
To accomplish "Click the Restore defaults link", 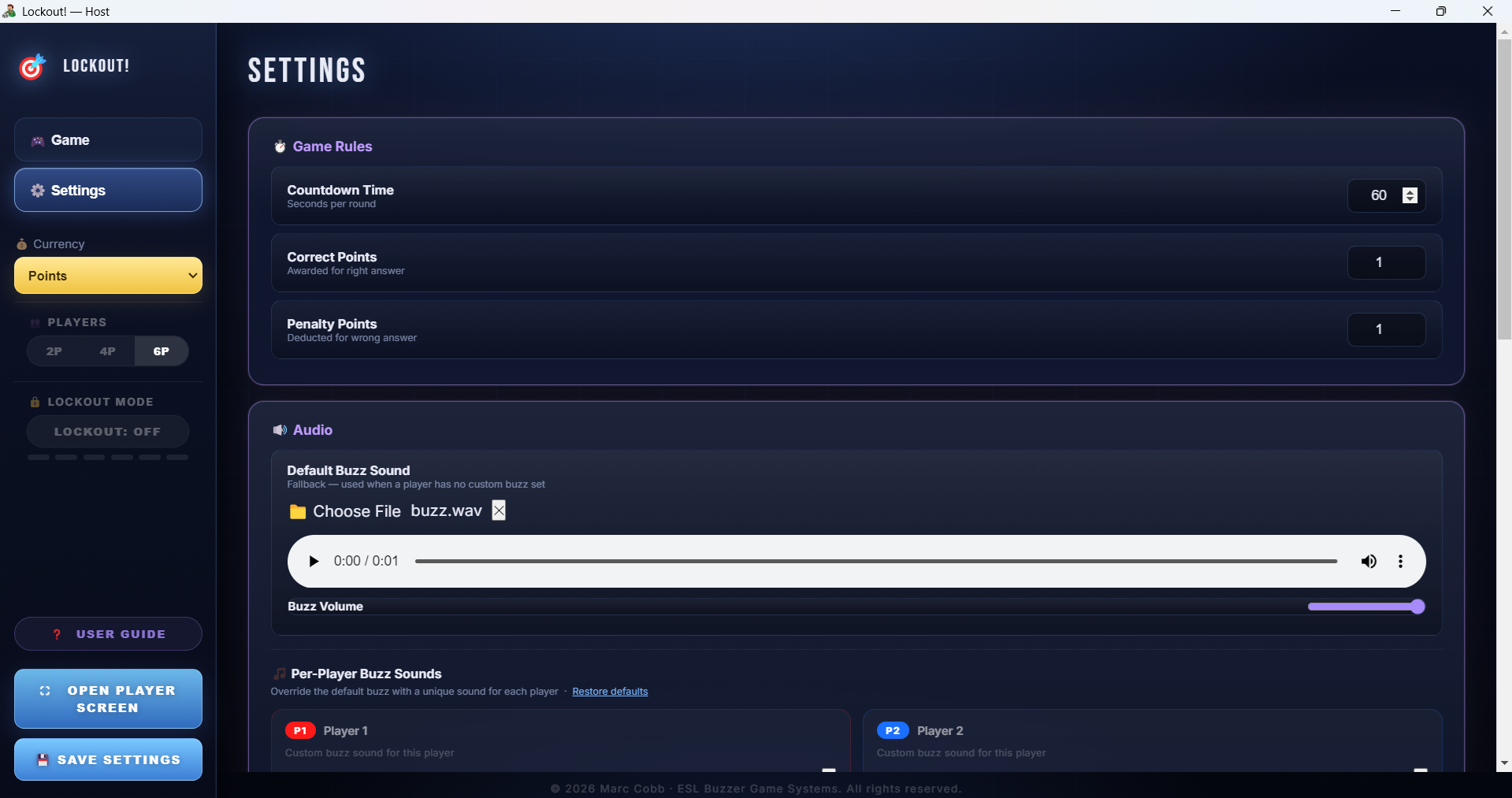I will click(610, 692).
